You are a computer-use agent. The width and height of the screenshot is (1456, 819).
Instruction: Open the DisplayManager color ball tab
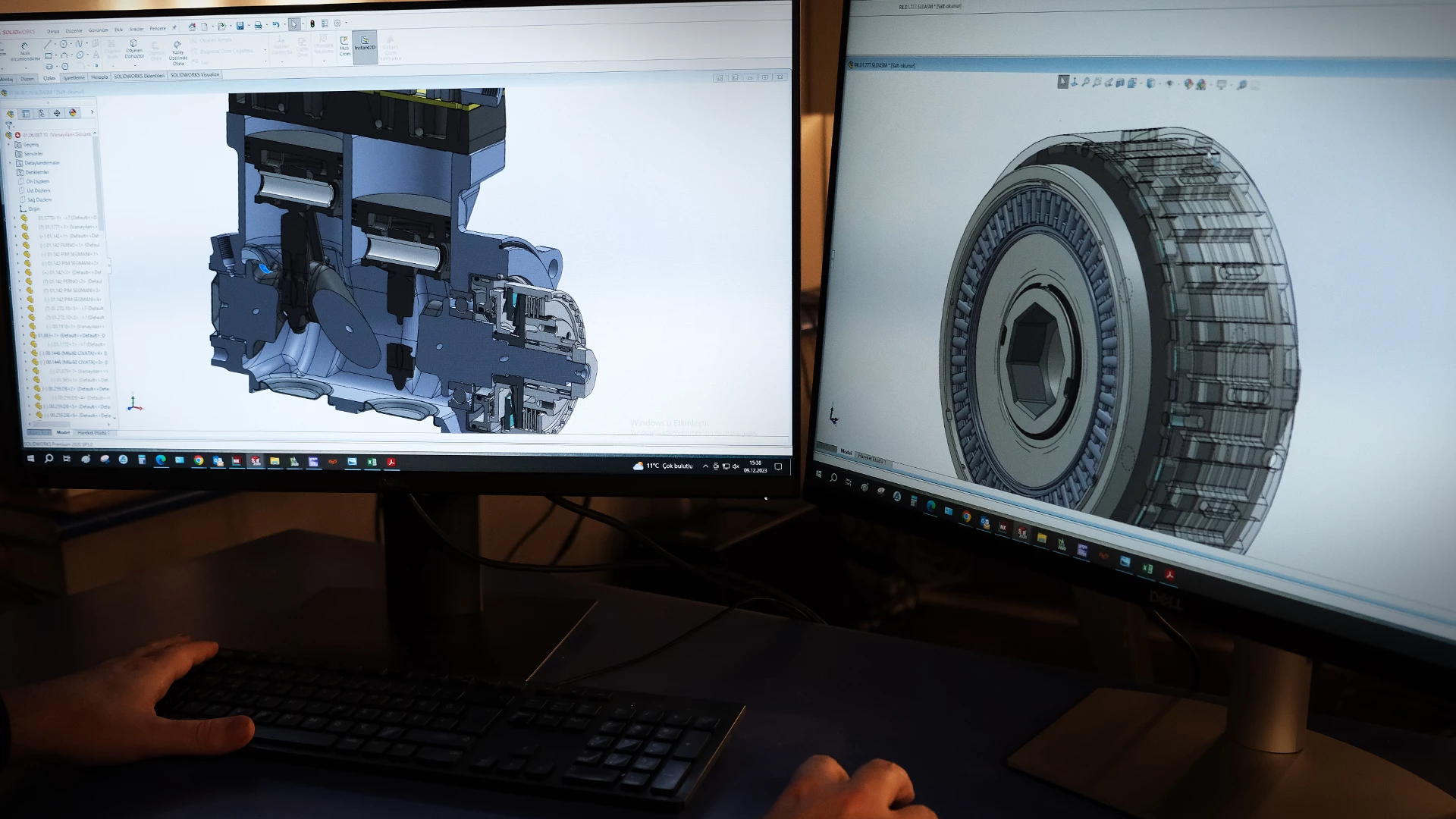pos(73,113)
